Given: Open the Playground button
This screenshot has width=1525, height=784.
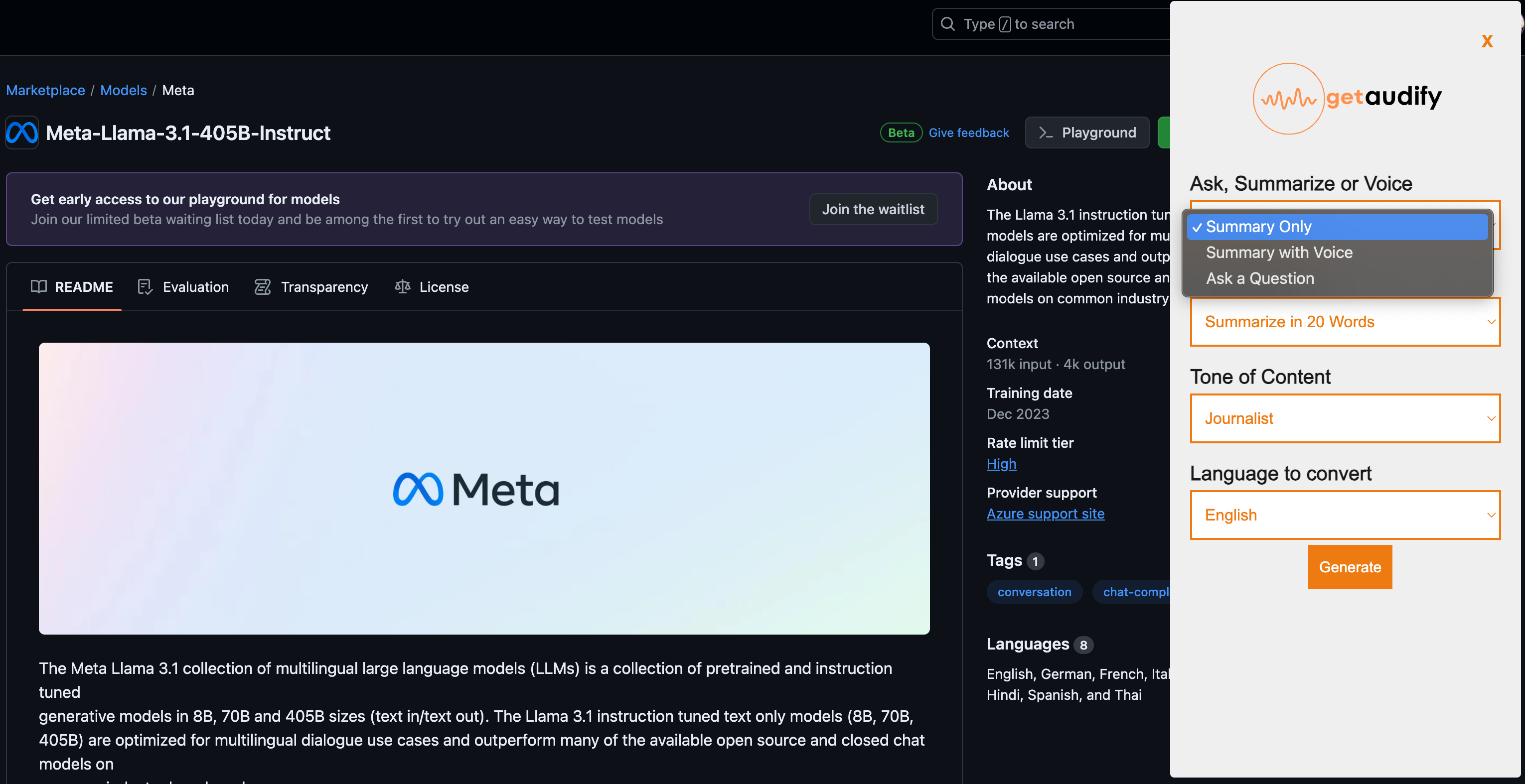Looking at the screenshot, I should pyautogui.click(x=1087, y=132).
